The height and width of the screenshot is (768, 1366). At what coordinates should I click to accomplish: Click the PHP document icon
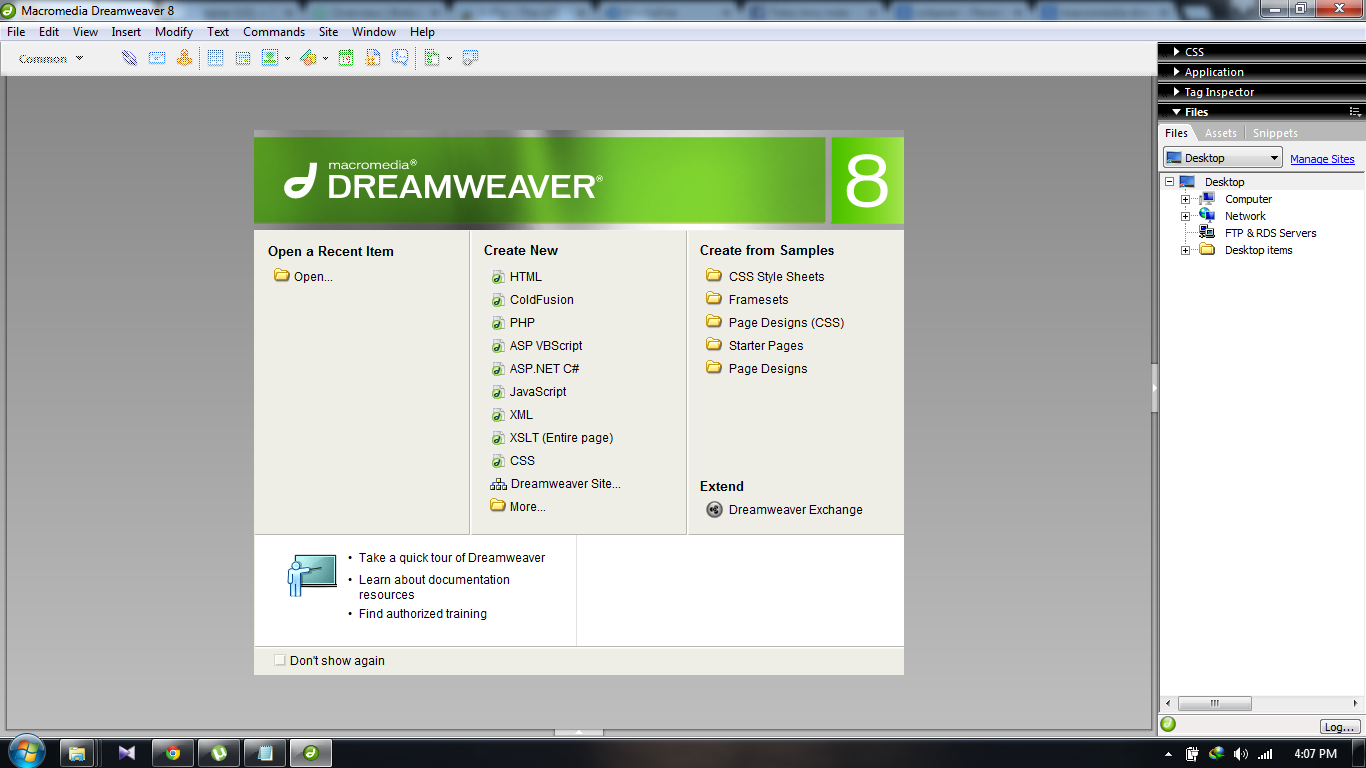[x=498, y=323]
